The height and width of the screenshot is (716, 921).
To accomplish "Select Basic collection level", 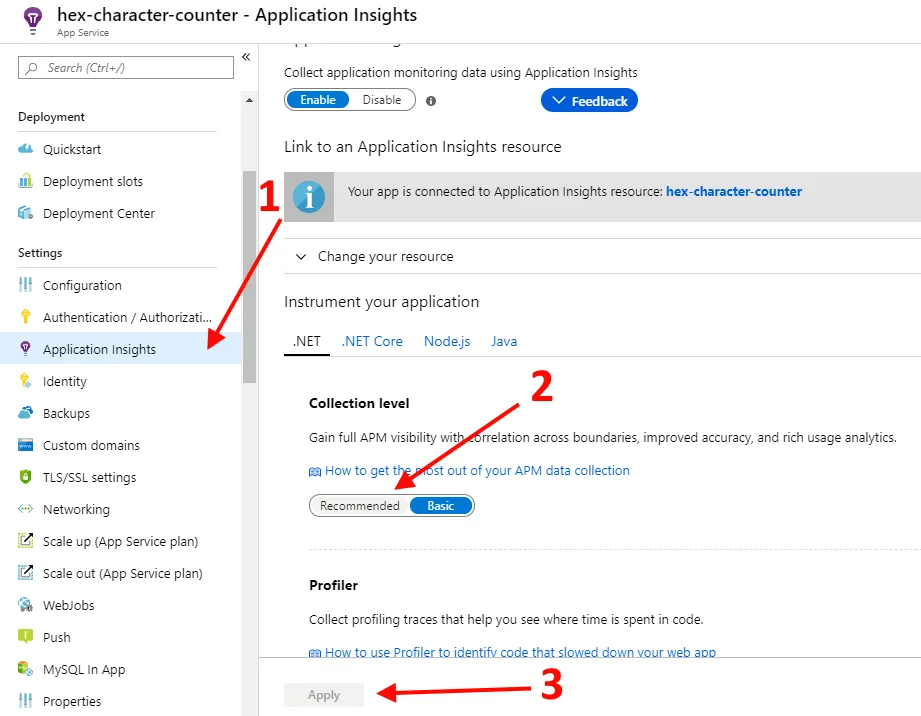I will pos(441,506).
